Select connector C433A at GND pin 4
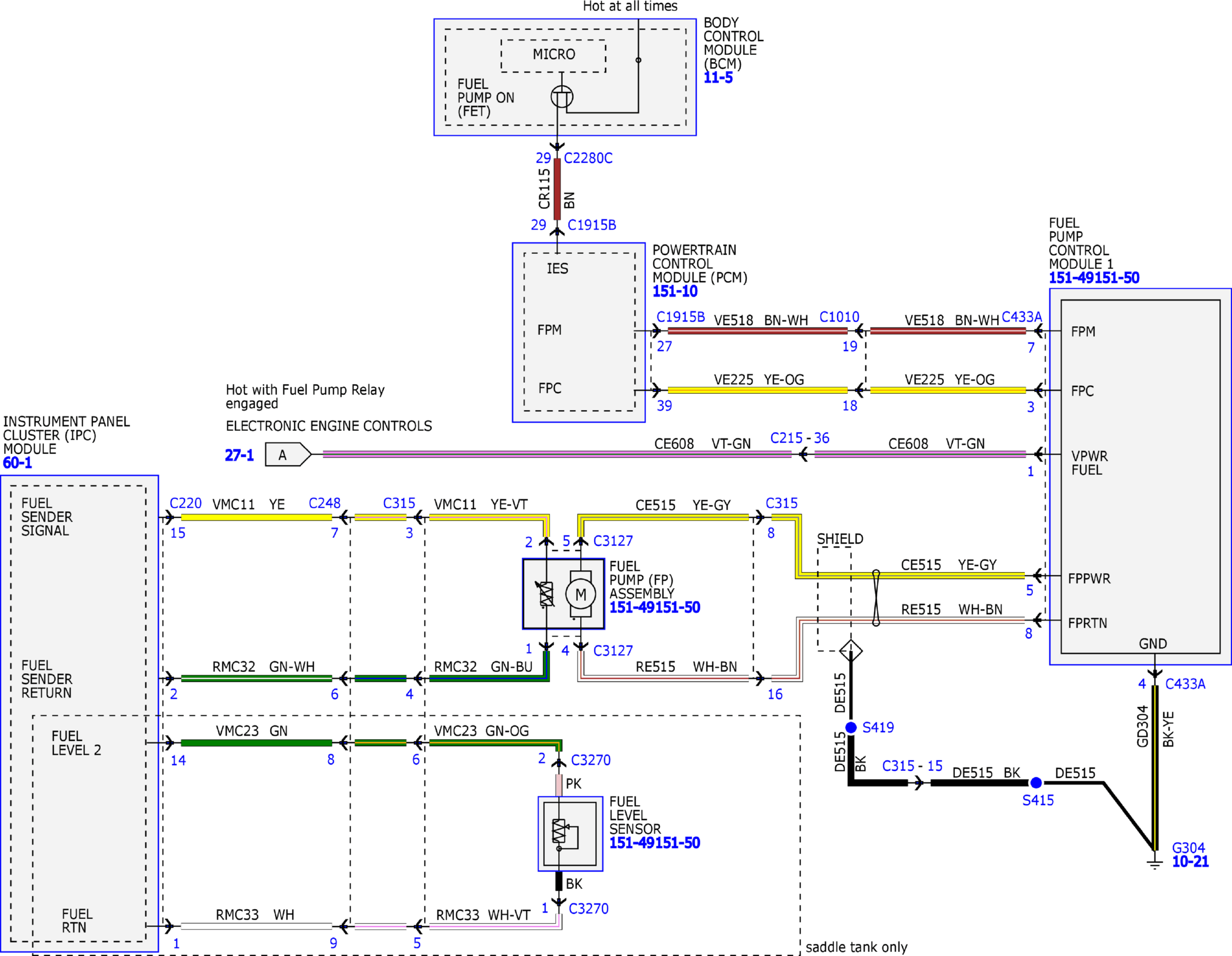This screenshot has width=1232, height=956. pos(1185,684)
